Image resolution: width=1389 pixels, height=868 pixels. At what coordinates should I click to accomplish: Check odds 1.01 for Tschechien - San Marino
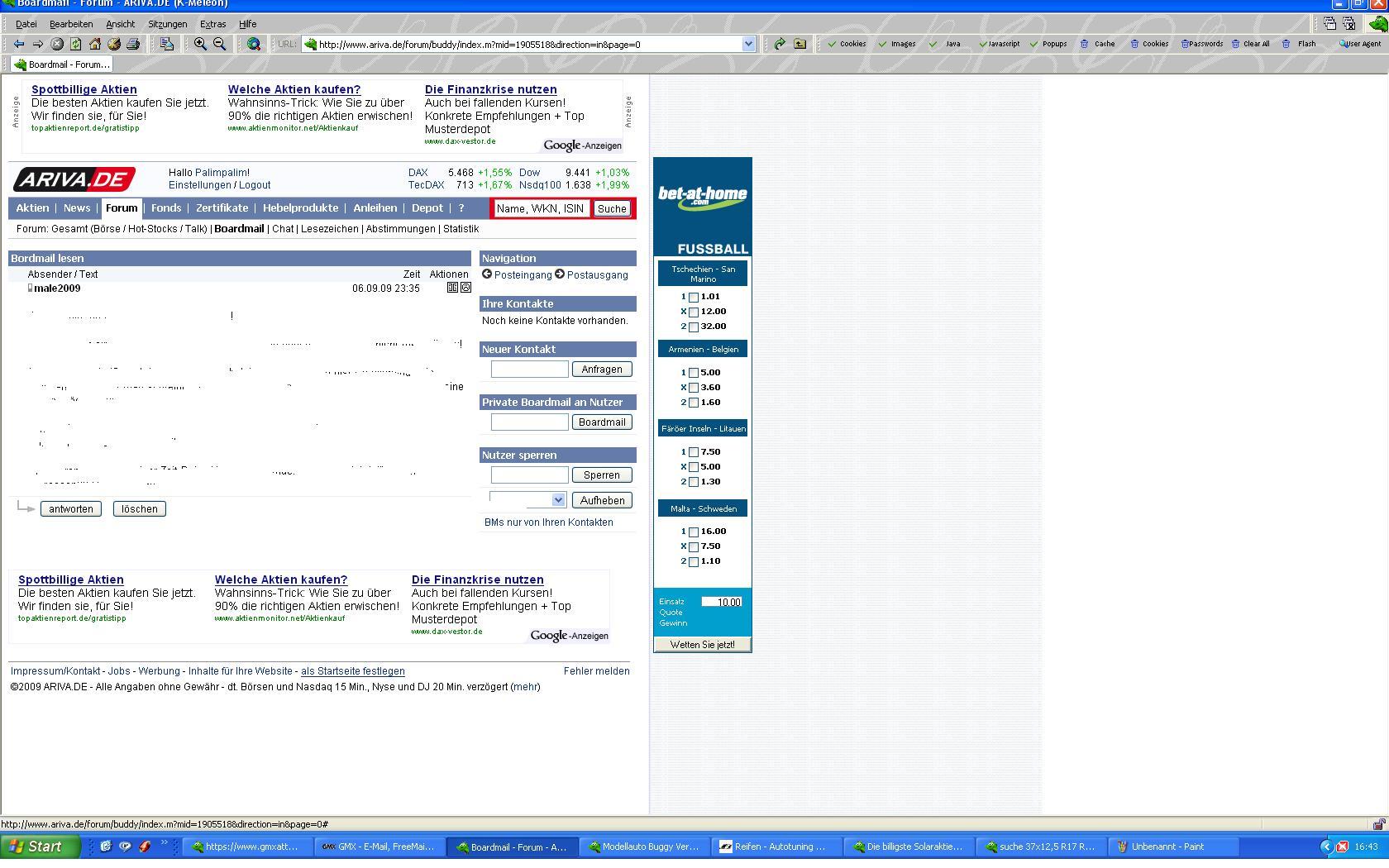[x=694, y=298]
